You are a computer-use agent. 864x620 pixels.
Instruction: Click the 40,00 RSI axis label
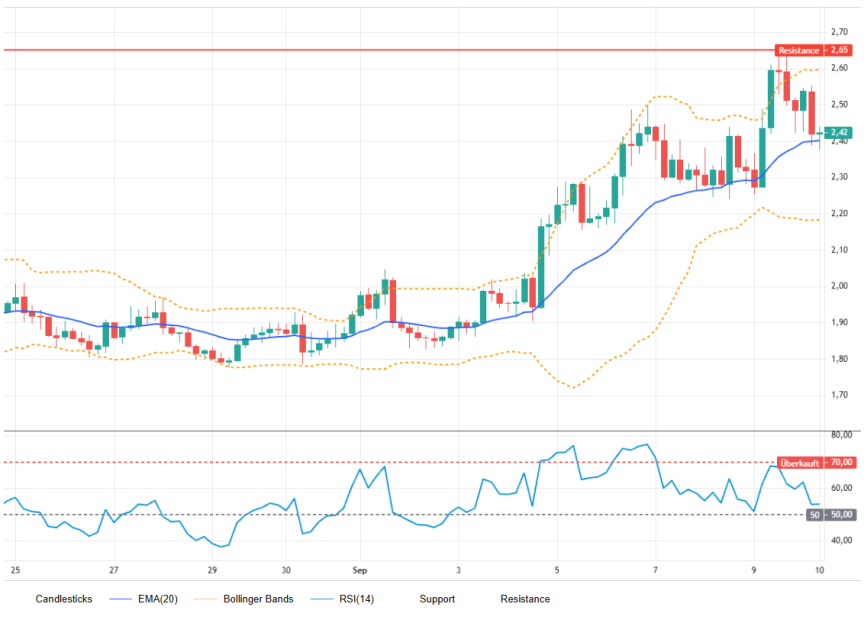[x=841, y=541]
